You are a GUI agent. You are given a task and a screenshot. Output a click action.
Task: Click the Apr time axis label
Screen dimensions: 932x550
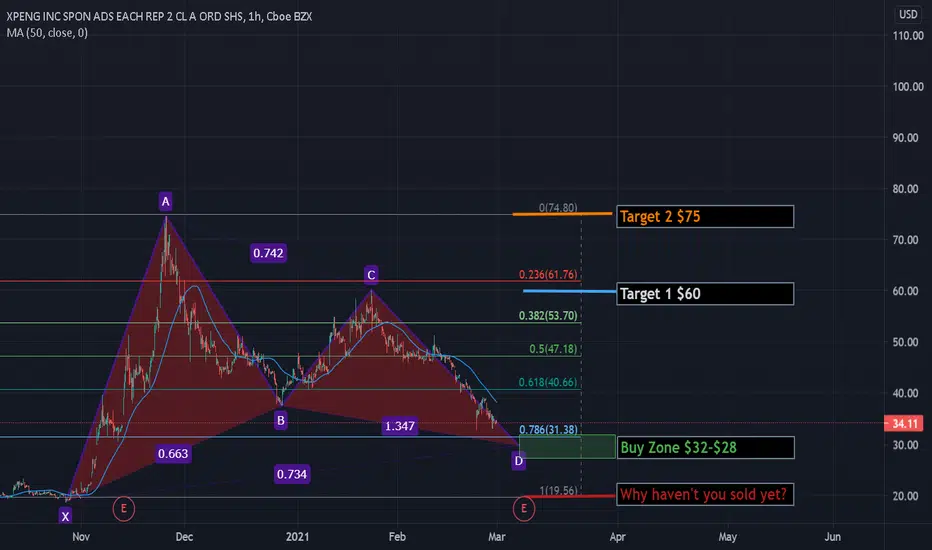[x=618, y=537]
